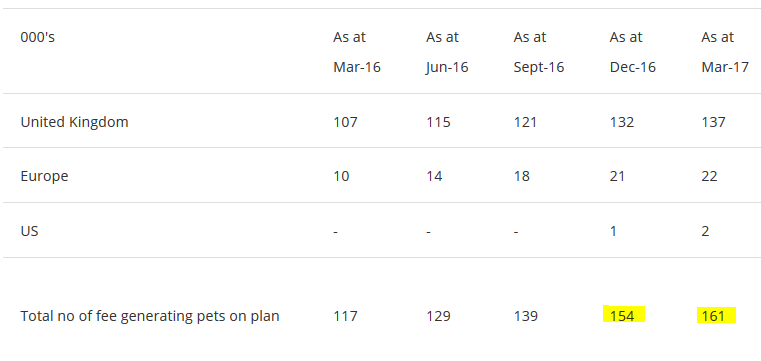Click the Jun-16 column header
Screen dimensions: 761x361
[x=447, y=52]
